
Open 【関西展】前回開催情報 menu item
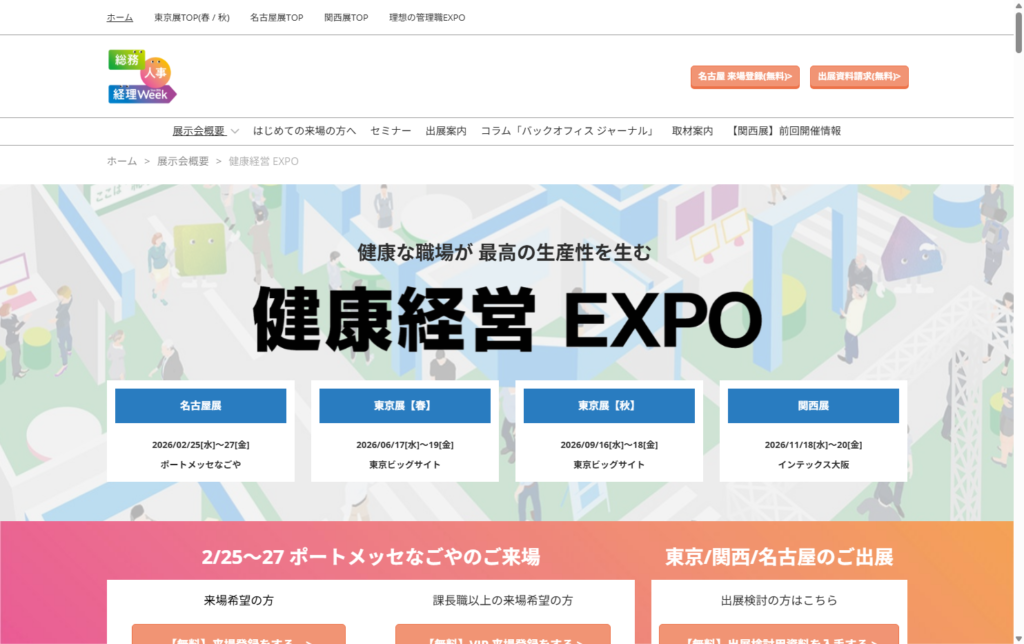click(786, 131)
